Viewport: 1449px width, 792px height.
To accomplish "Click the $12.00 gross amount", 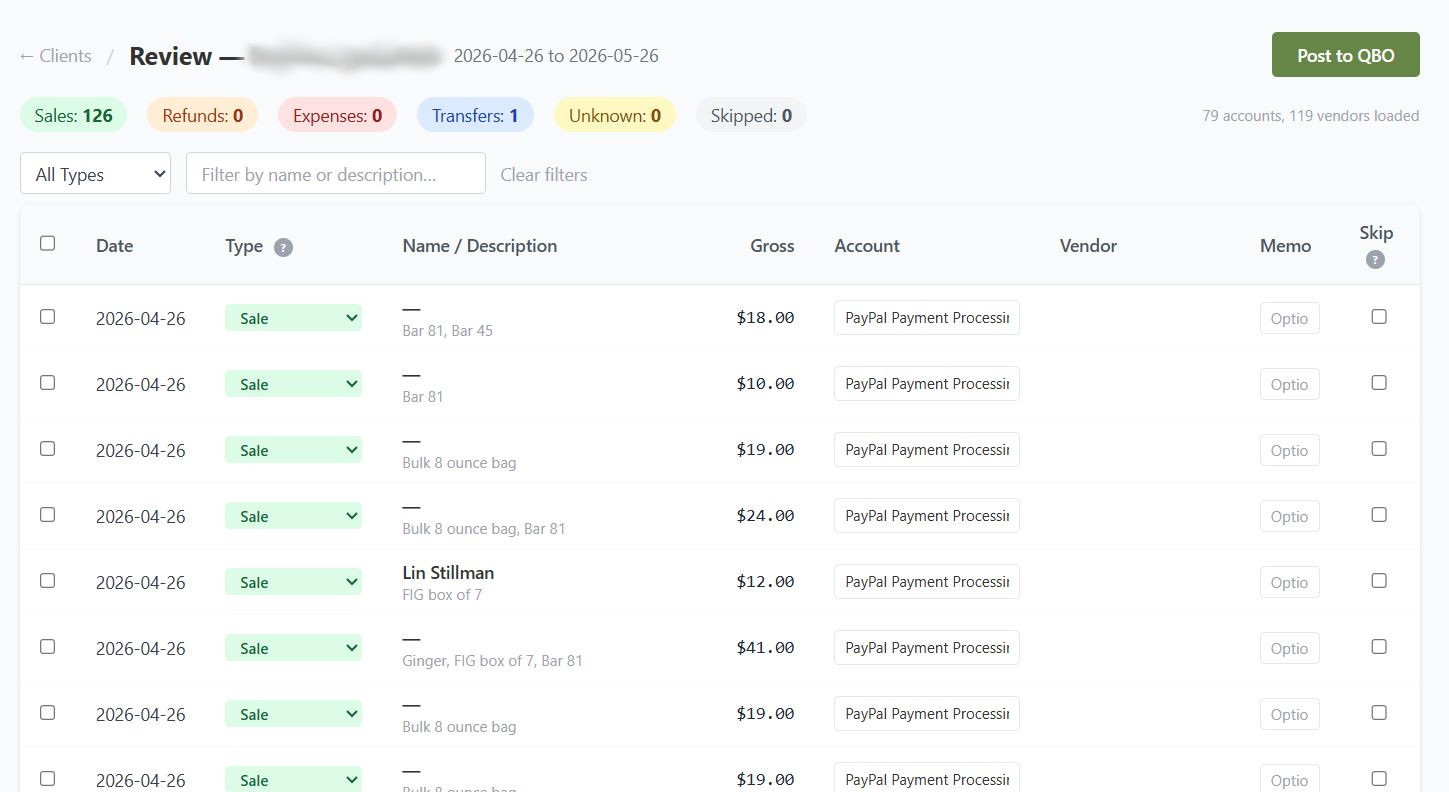I will (x=765, y=581).
